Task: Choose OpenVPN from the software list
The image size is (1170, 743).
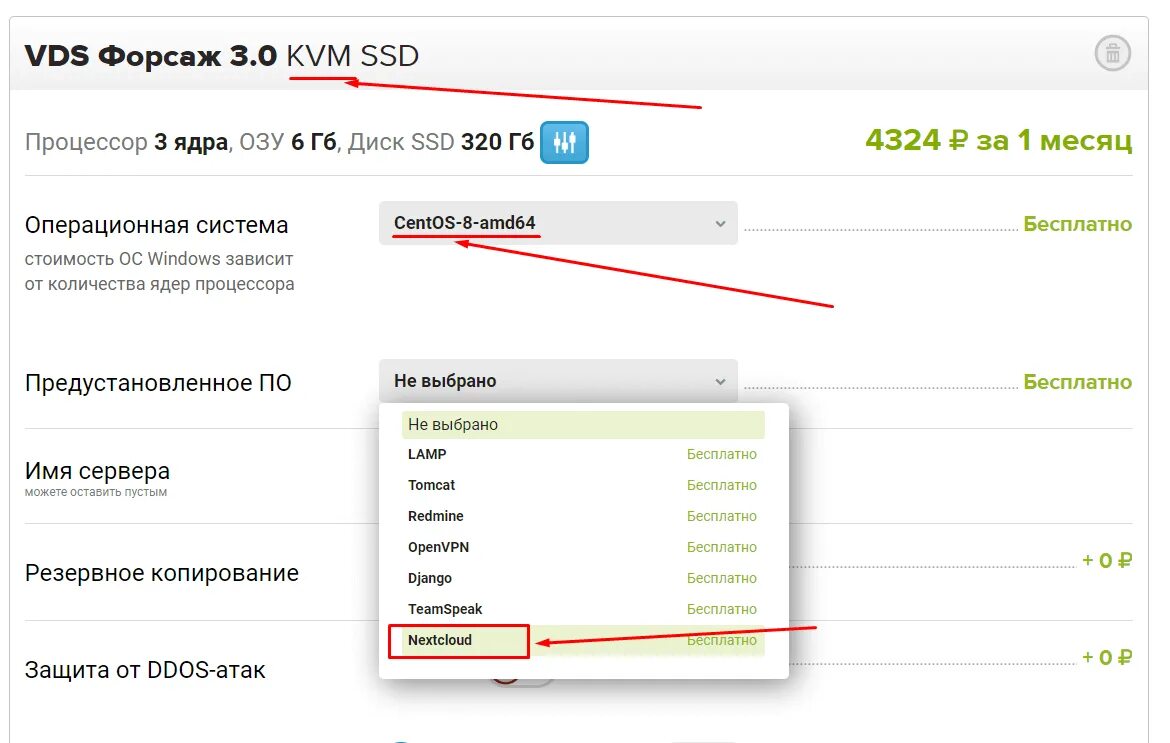Action: (x=583, y=547)
